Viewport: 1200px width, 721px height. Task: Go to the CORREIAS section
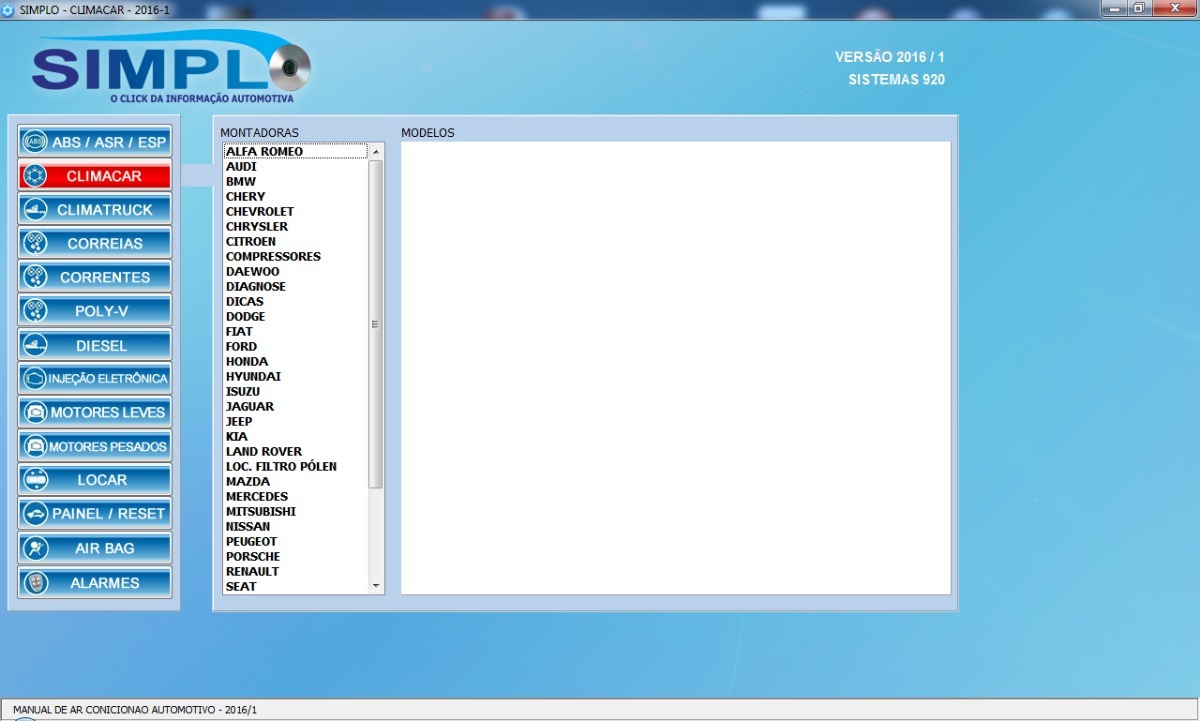pyautogui.click(x=95, y=243)
